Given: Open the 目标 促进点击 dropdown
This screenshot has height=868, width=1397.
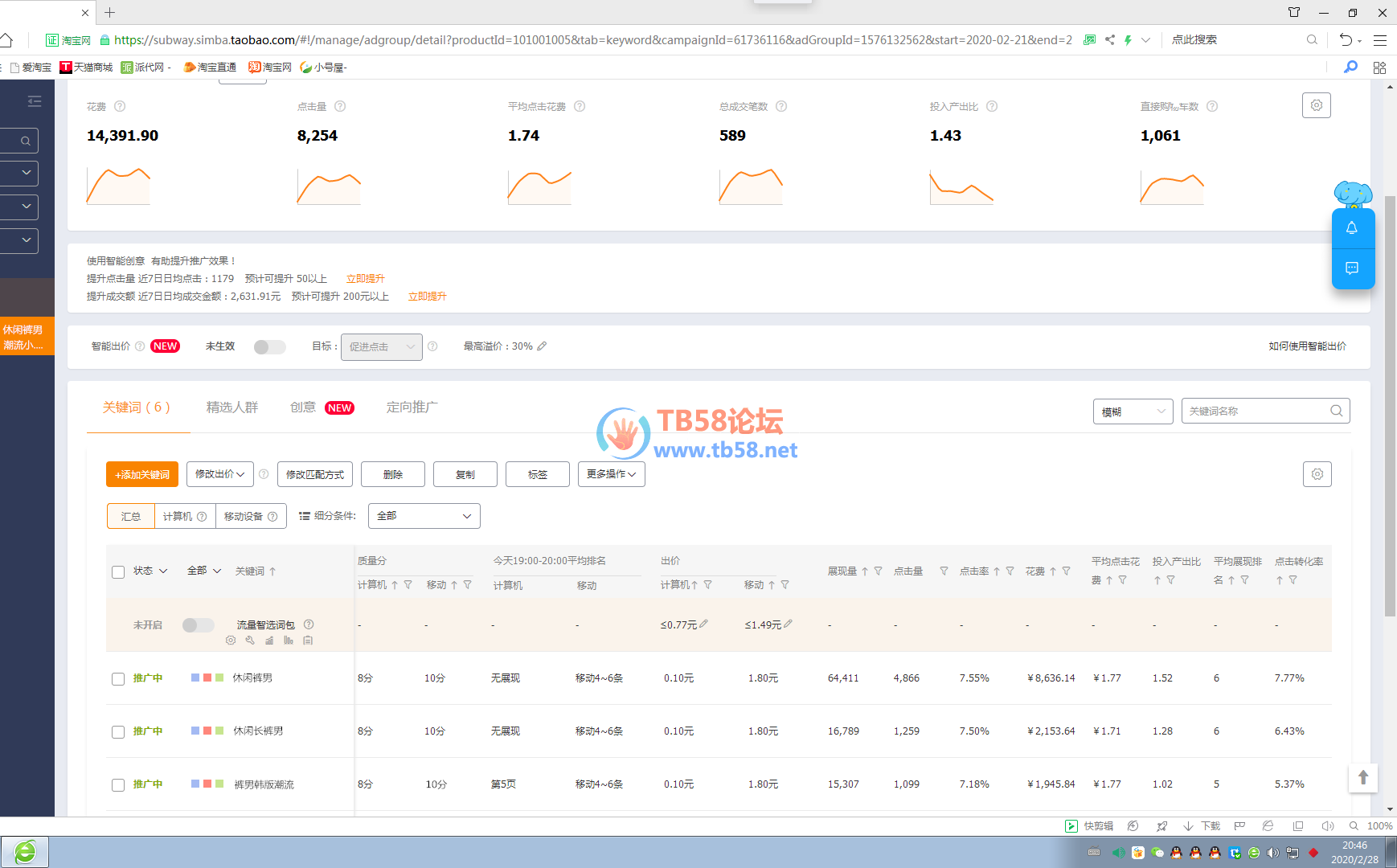Looking at the screenshot, I should click(x=381, y=347).
